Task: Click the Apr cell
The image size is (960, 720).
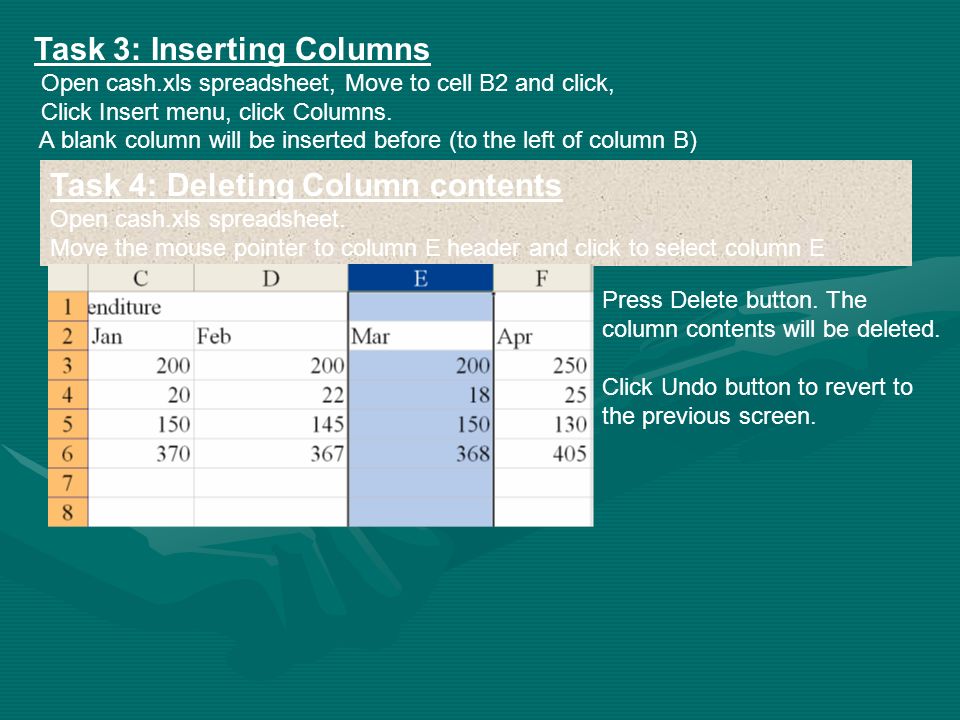Action: (x=543, y=336)
